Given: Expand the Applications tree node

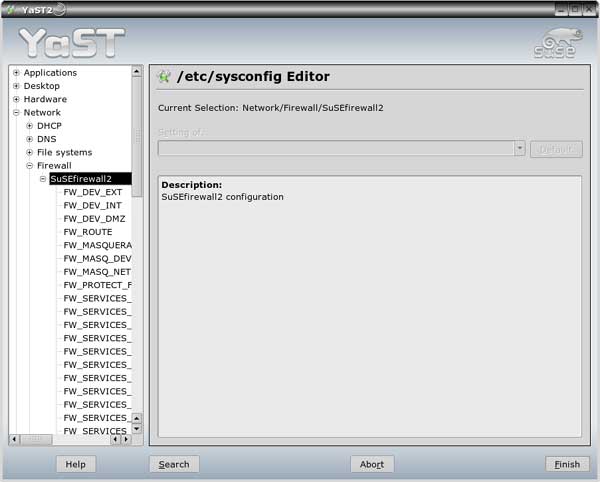Looking at the screenshot, I should pyautogui.click(x=16, y=73).
